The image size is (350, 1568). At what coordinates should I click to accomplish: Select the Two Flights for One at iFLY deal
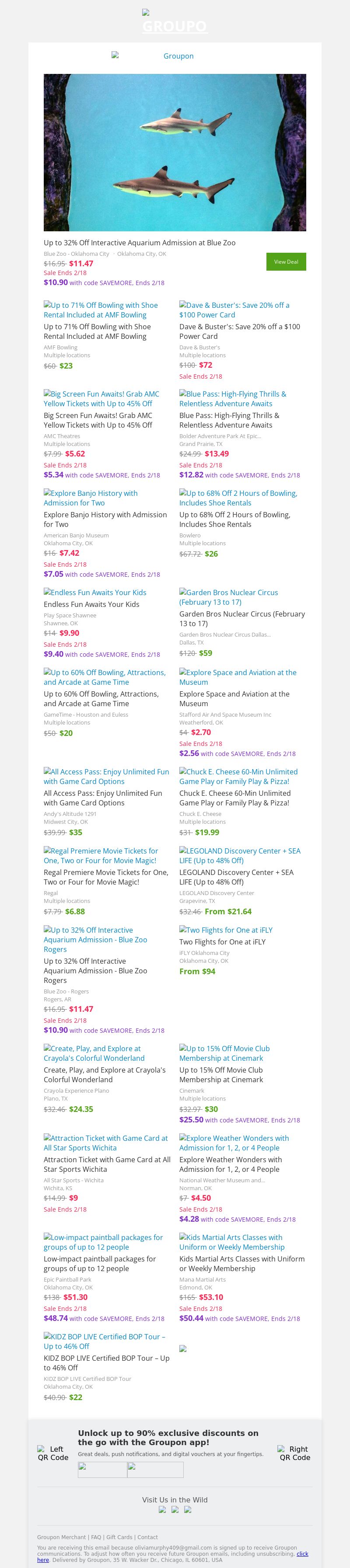coord(226,930)
